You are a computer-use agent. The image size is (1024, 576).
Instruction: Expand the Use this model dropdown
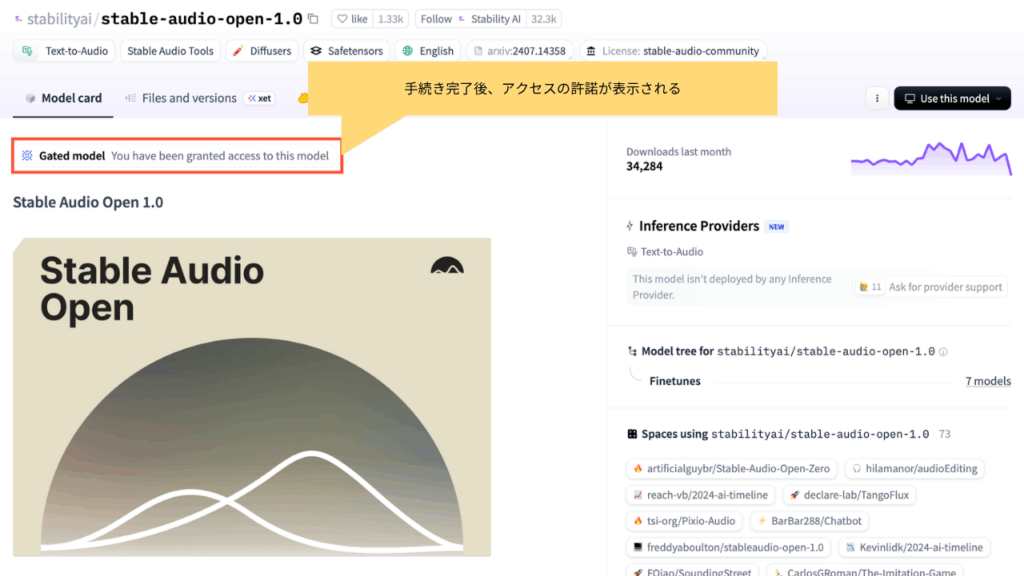pyautogui.click(x=952, y=99)
